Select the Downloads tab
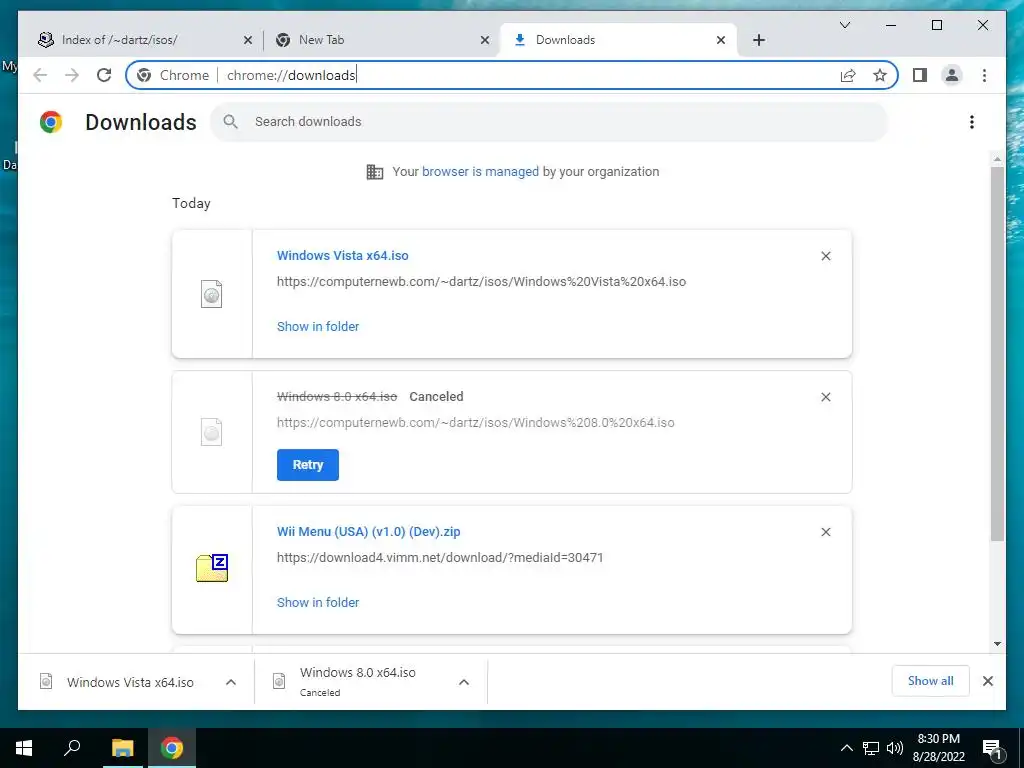 (618, 40)
